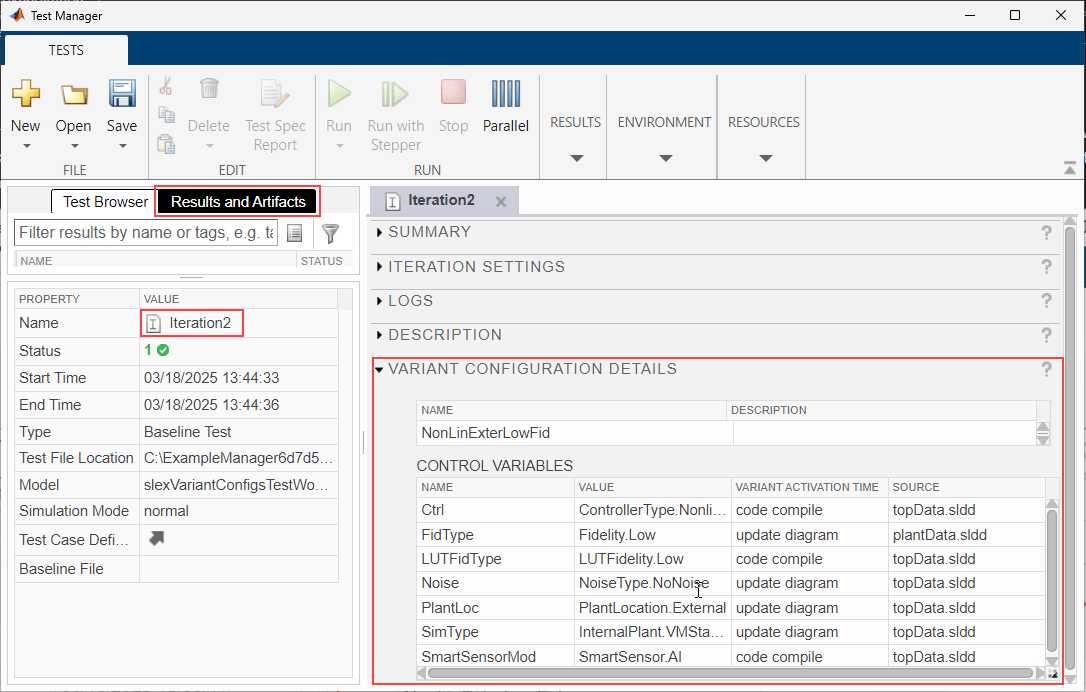Click the PlantLocation.External value cell
Viewport: 1086px width, 692px height.
click(652, 608)
